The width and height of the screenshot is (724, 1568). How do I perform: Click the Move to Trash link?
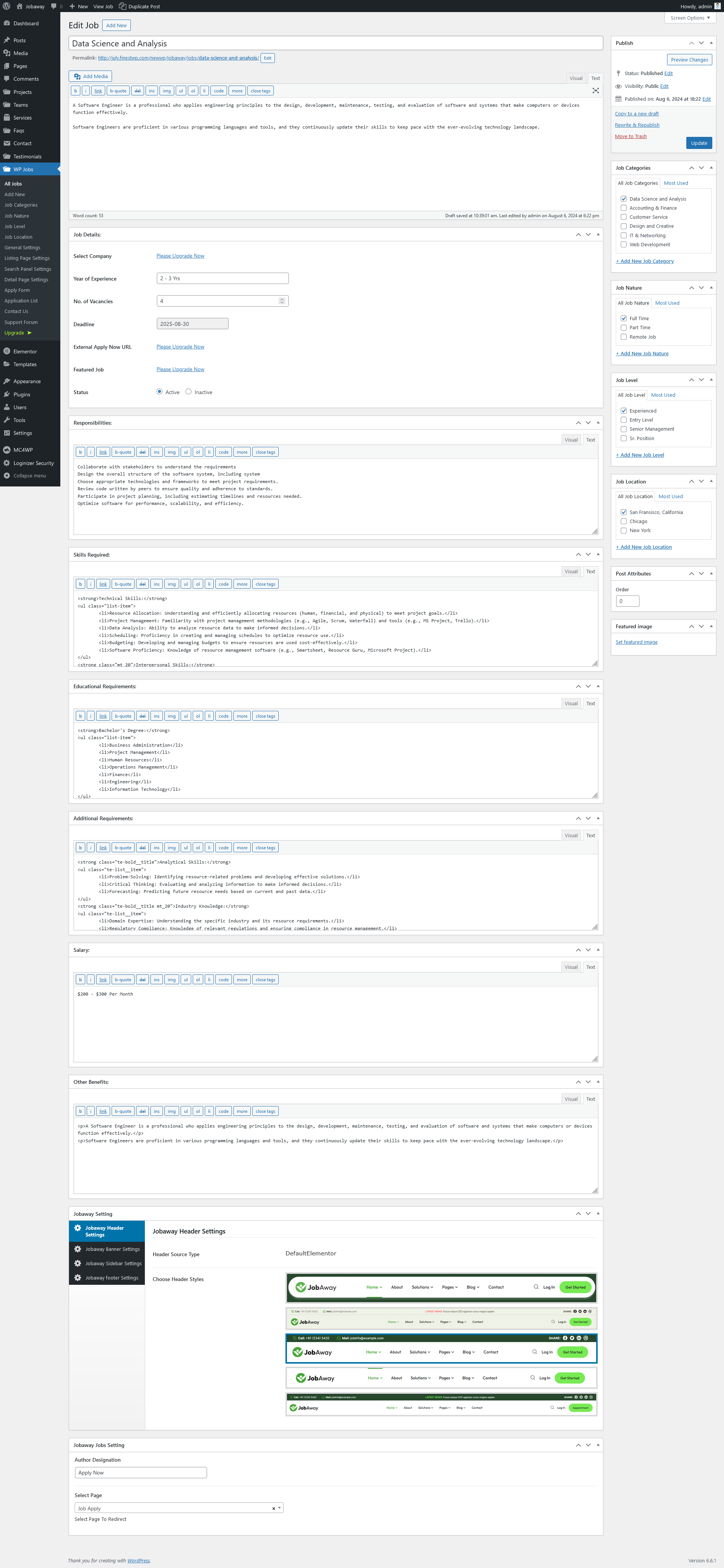click(630, 137)
